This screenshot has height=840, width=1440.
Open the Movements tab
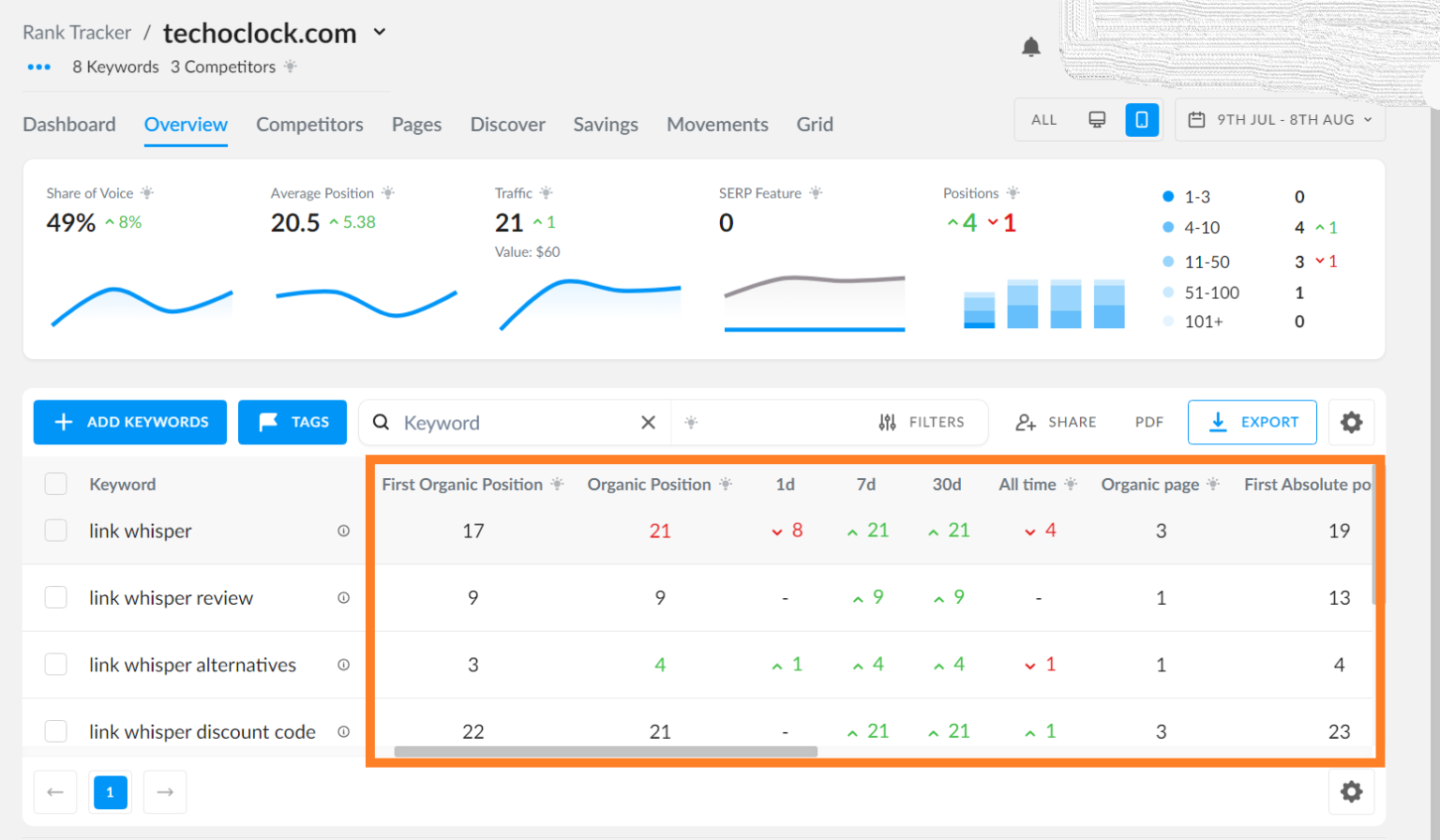(x=717, y=124)
